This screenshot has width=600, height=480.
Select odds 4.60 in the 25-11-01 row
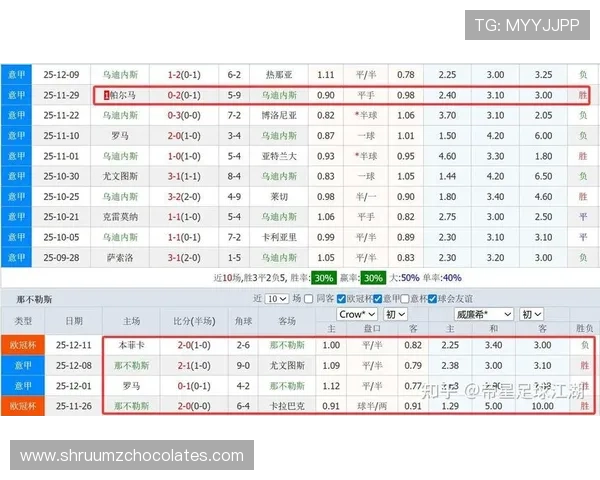tap(447, 156)
